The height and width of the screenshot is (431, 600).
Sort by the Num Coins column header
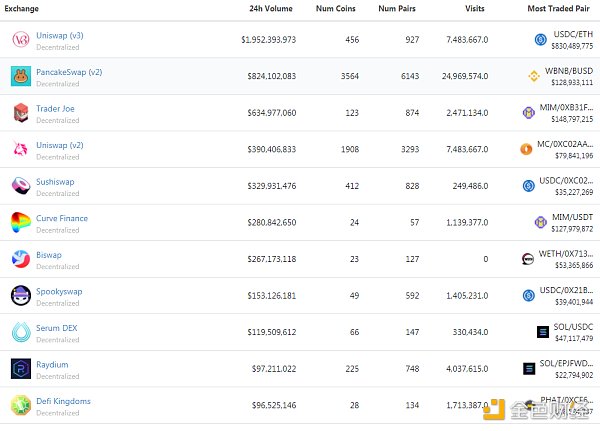336,8
